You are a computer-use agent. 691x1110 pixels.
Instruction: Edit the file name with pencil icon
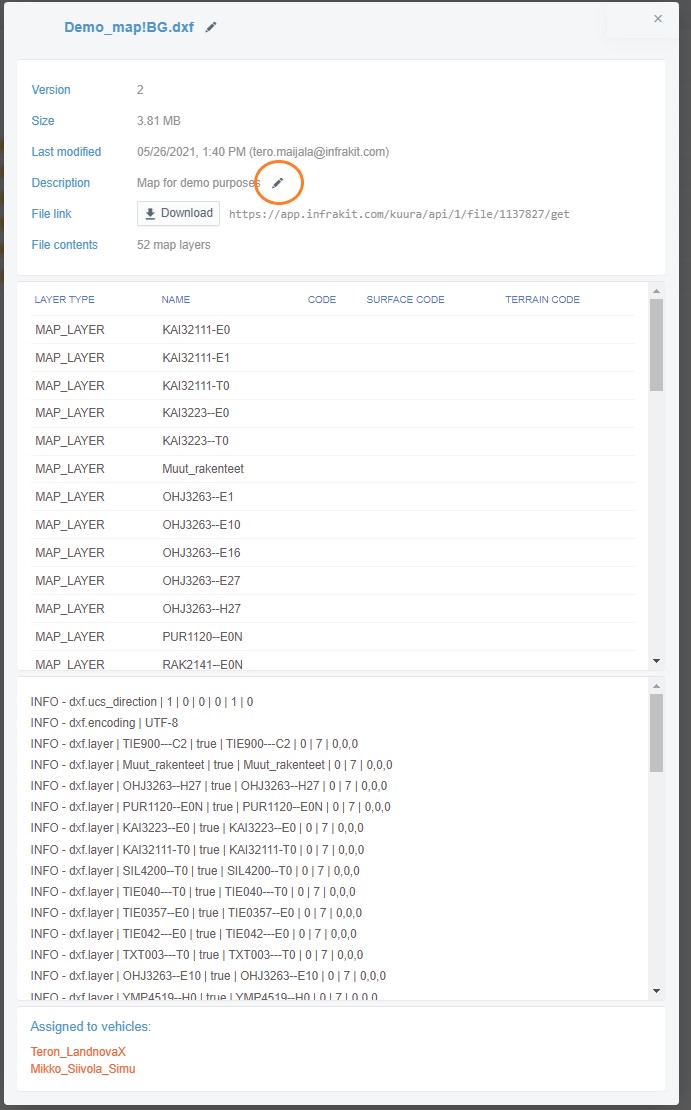[x=211, y=27]
